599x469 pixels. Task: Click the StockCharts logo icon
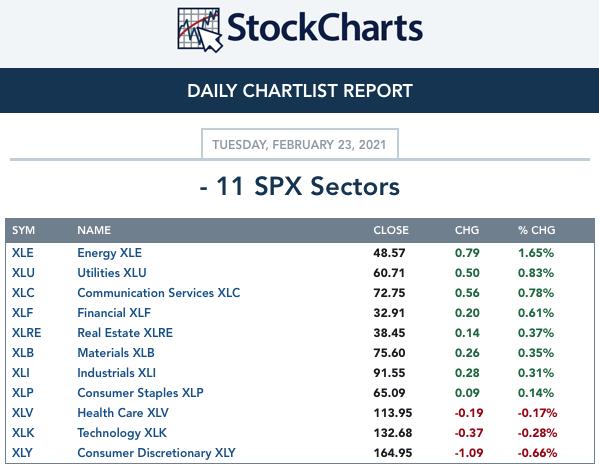[x=200, y=30]
